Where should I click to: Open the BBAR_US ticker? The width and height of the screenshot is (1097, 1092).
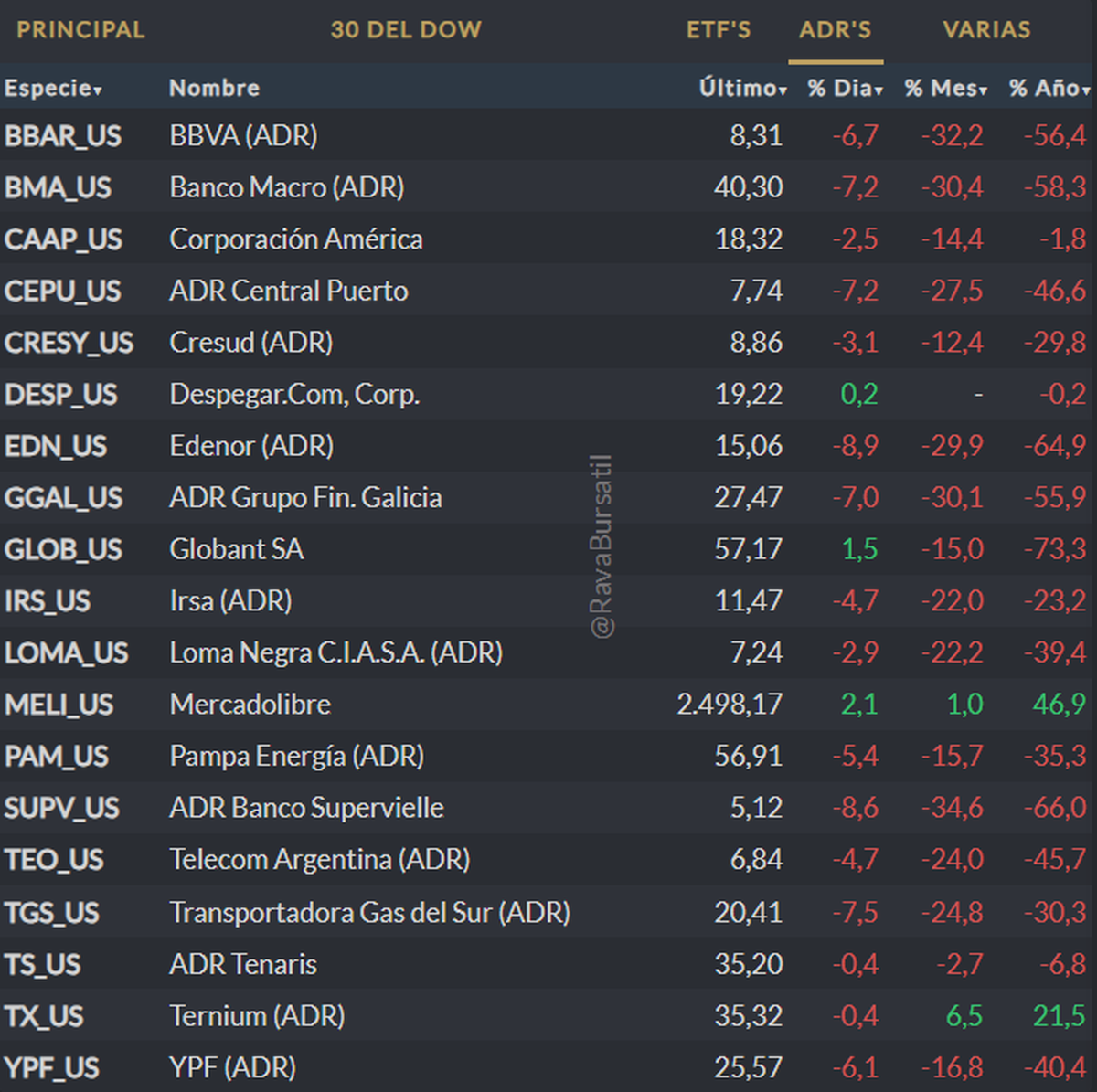[63, 136]
